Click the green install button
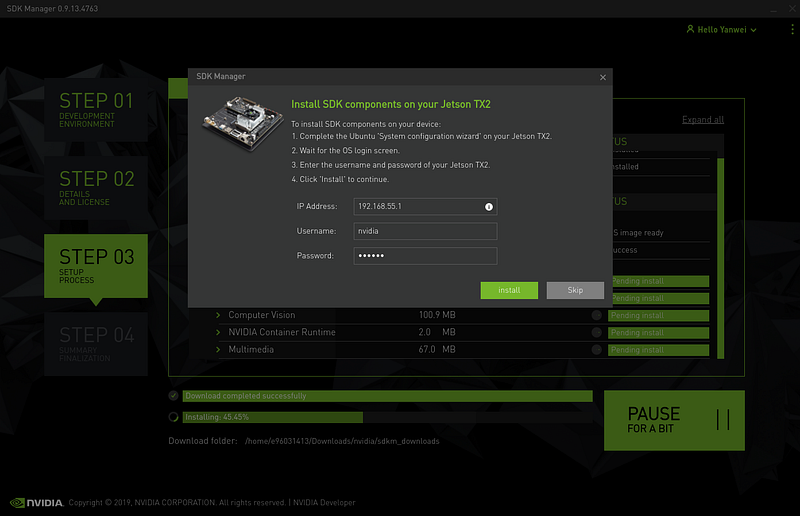 tap(509, 290)
